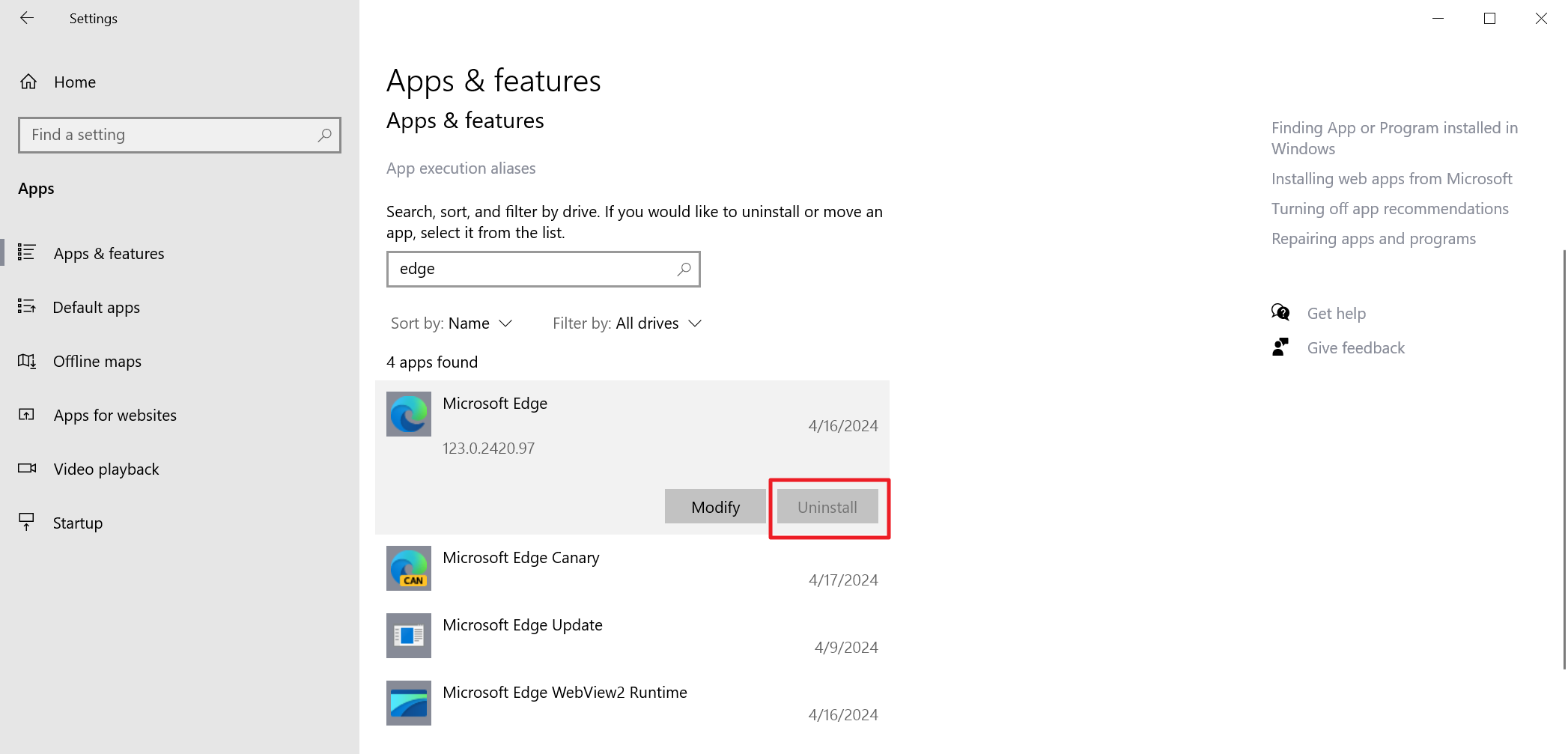Screen dimensions: 1568x754
Task: Click the Edge WebView2 Runtime icon
Action: [409, 703]
